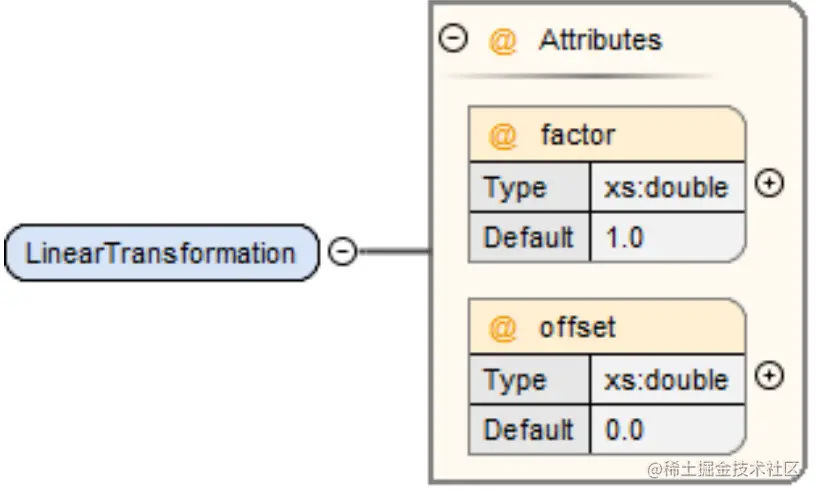Click the Default label cell under factor

(x=529, y=237)
